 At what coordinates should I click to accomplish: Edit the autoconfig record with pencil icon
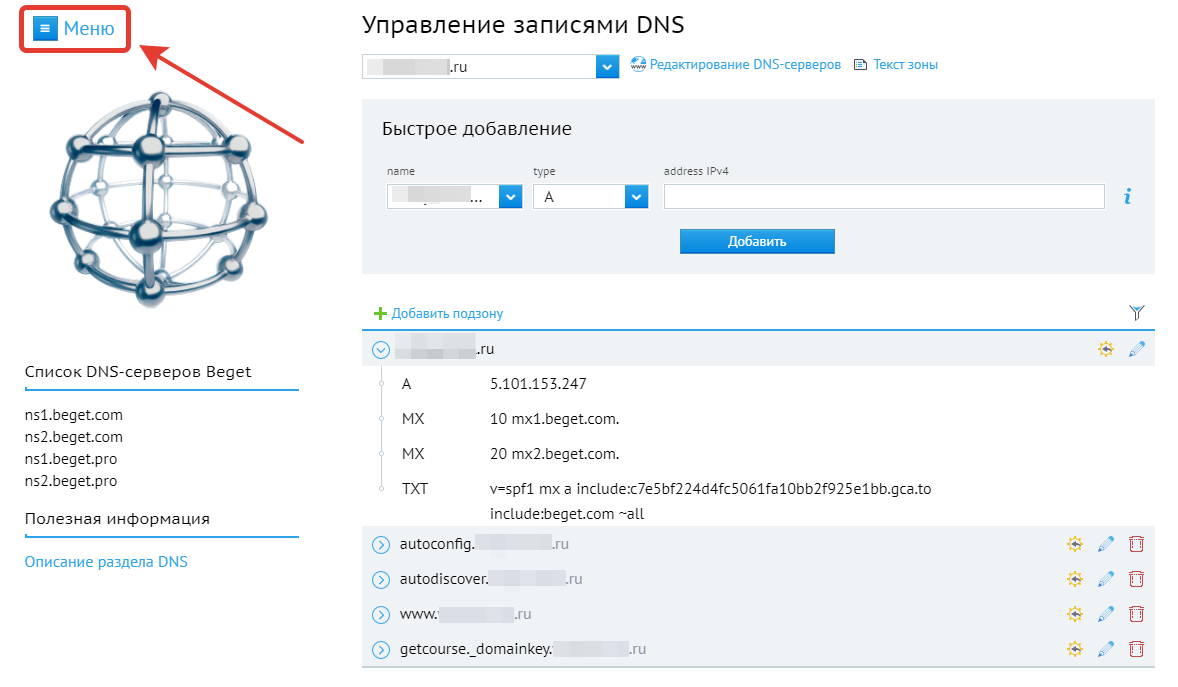[x=1106, y=544]
